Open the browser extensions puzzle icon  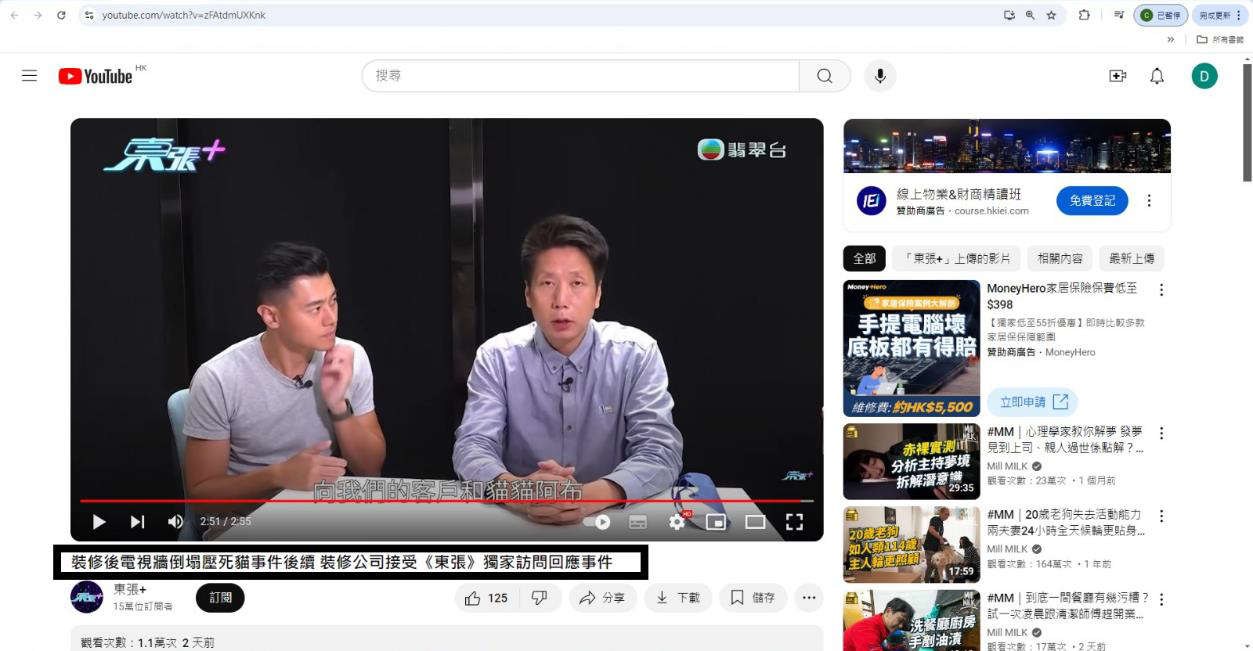(x=1084, y=15)
